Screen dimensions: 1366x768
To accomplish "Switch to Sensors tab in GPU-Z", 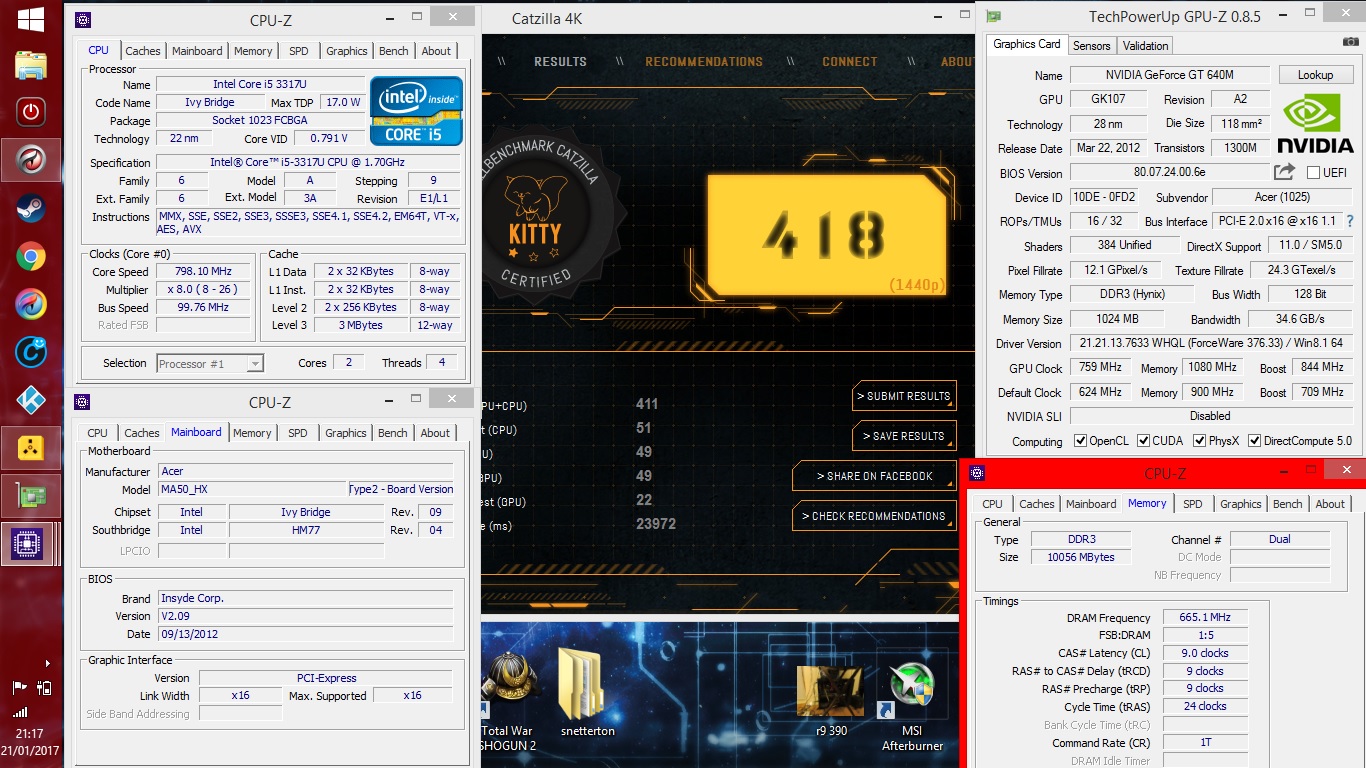I will [1091, 46].
